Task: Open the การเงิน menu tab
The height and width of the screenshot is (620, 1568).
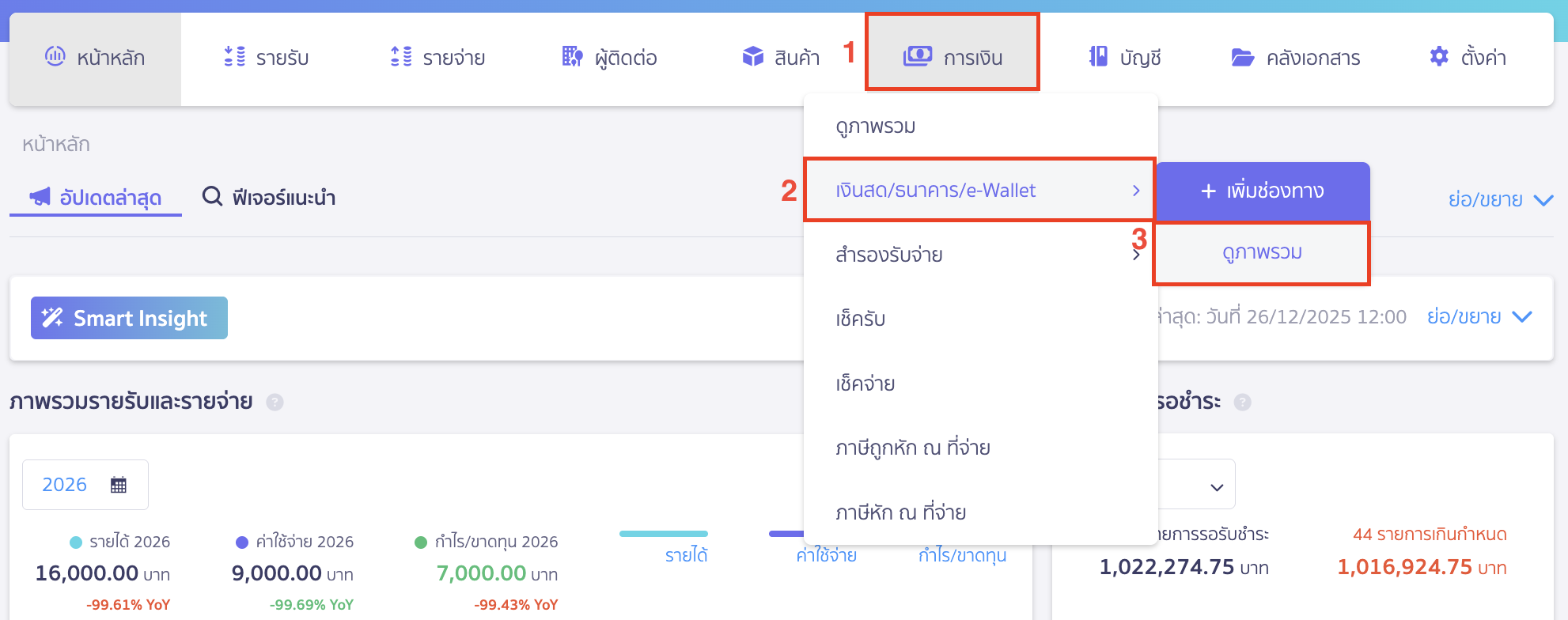Action: tap(953, 56)
